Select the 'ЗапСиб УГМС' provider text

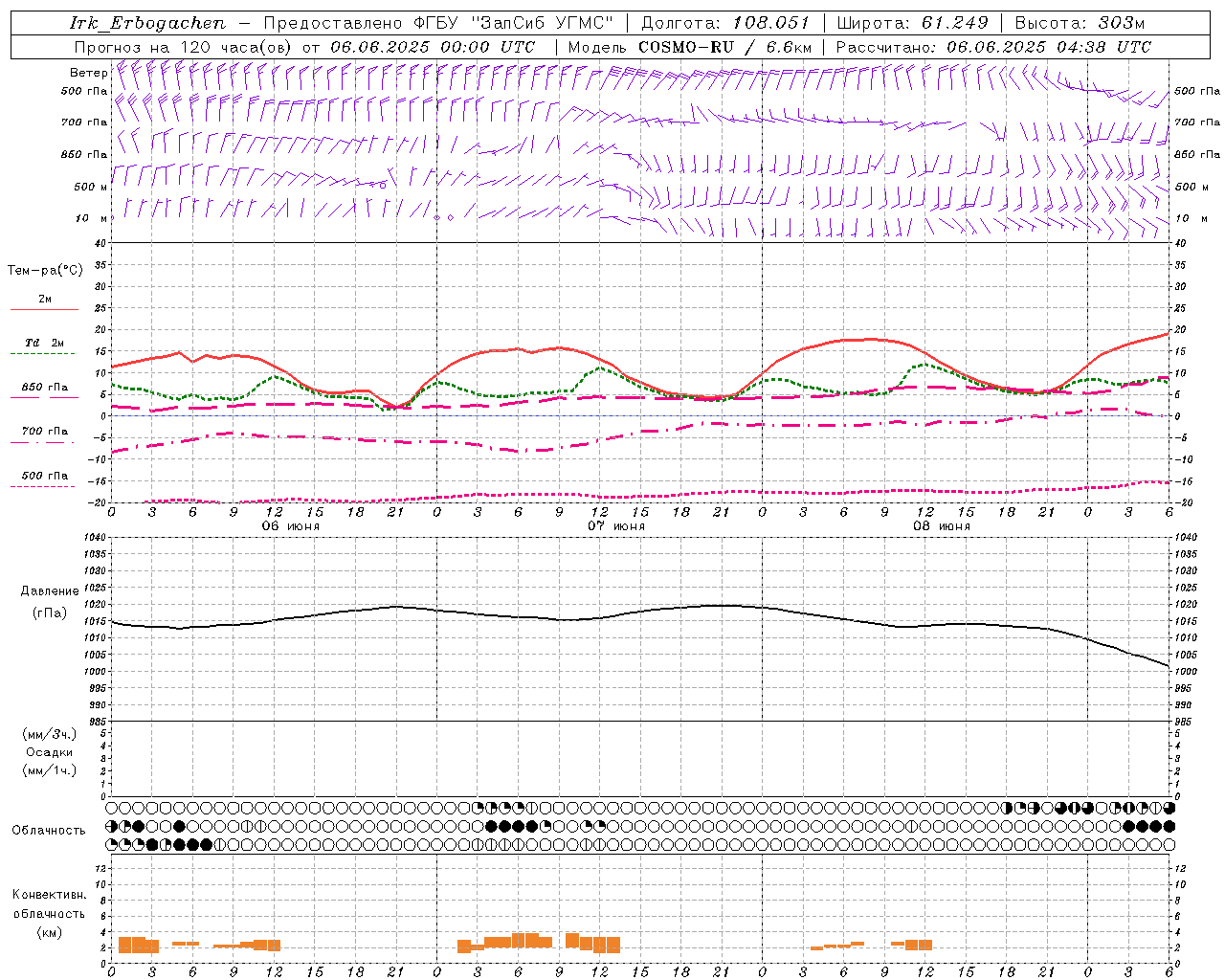pos(542,23)
